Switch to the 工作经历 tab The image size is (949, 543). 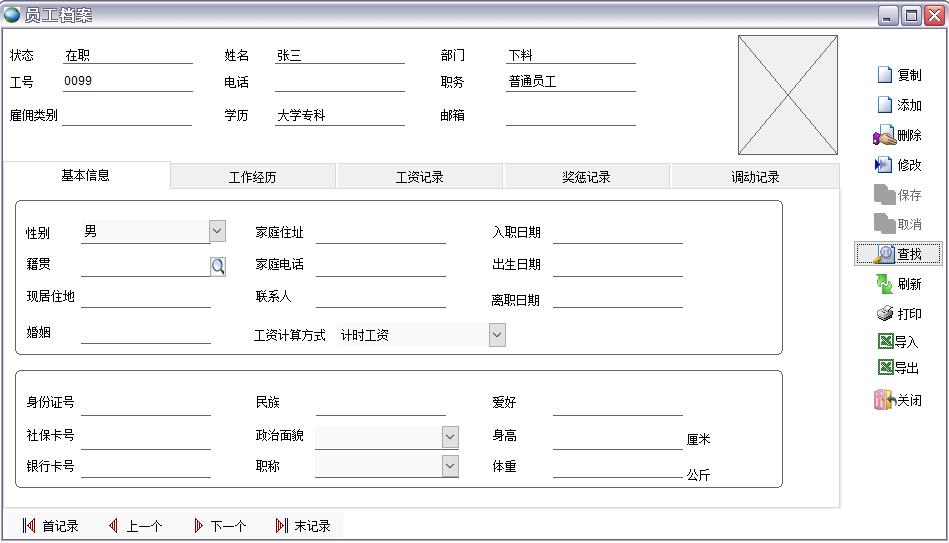point(253,177)
